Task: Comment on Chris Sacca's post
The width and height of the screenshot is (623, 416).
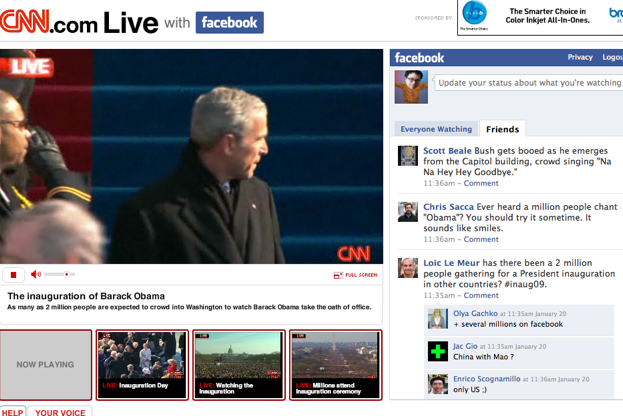Action: pyautogui.click(x=481, y=239)
